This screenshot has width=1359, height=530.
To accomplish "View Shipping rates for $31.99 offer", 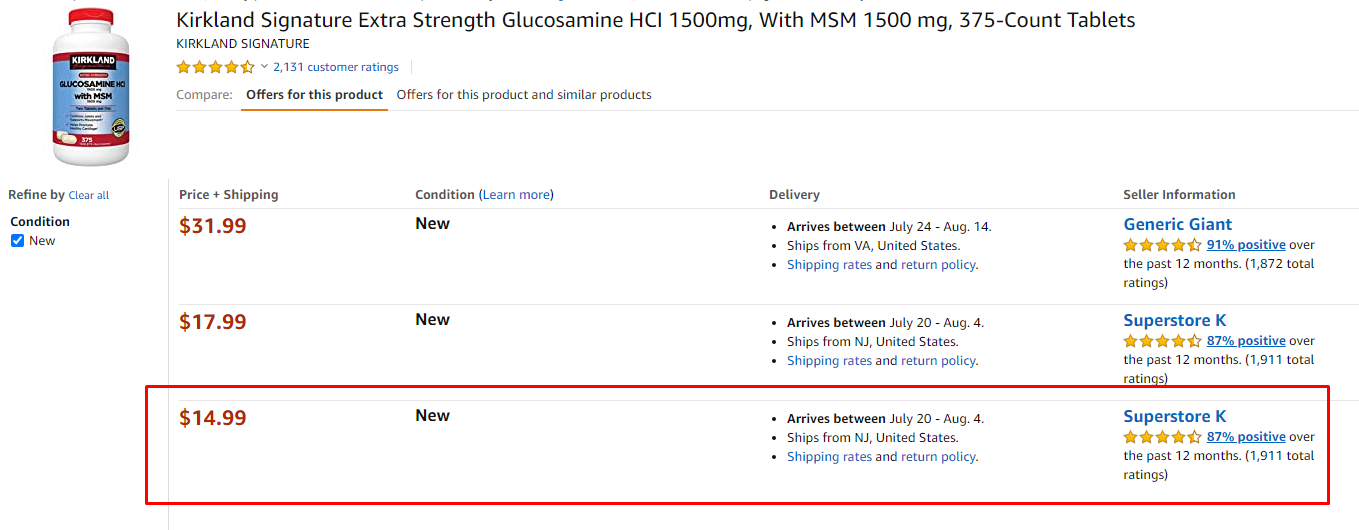I will pyautogui.click(x=829, y=265).
